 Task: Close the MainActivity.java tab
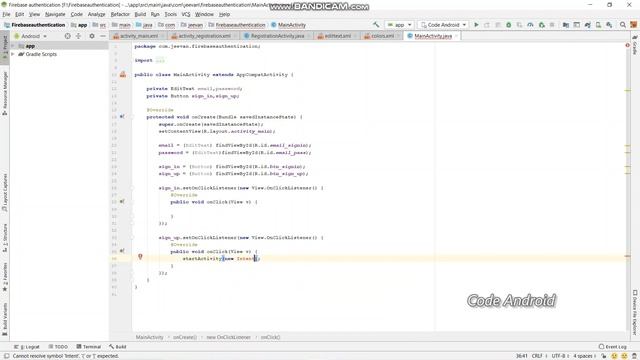[456, 36]
